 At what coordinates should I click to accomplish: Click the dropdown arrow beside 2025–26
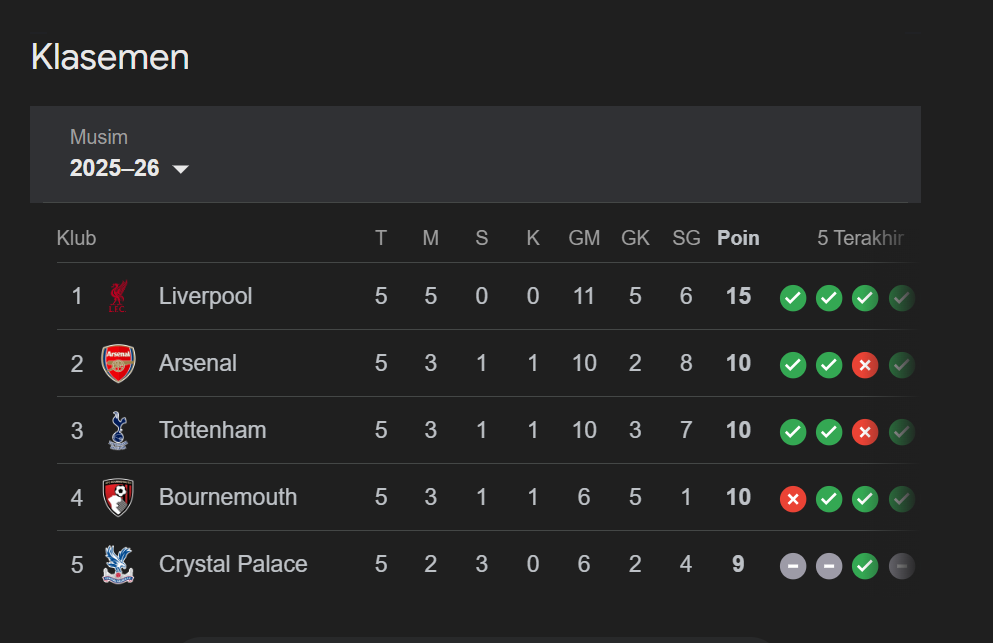tap(180, 169)
